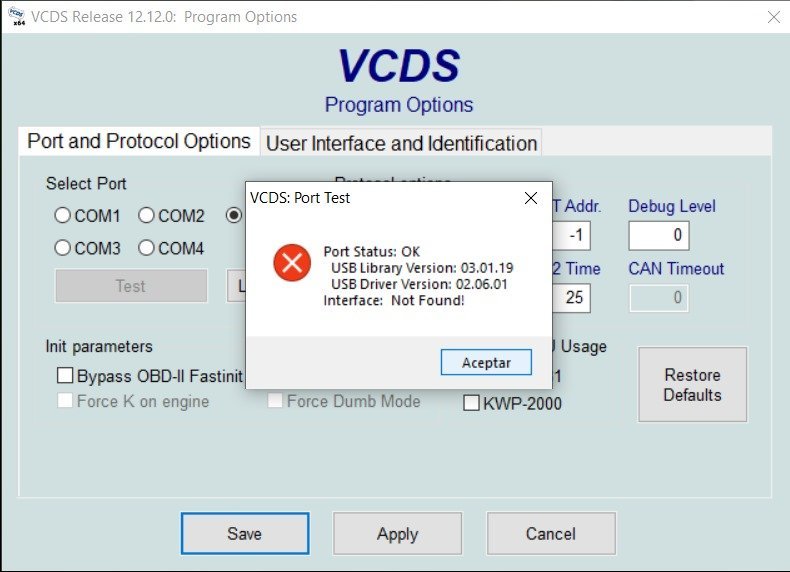Click 'USB Library Version: 03.01.19' text
This screenshot has height=572, width=790.
422,268
